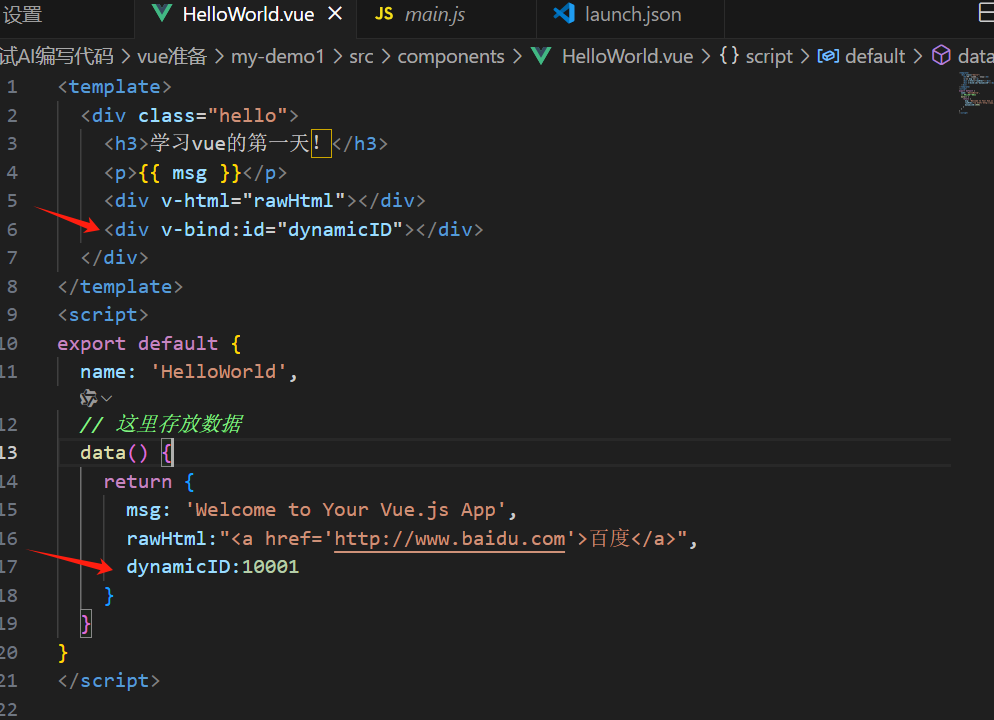Screen dimensions: 994x720
Task: Click dynamicID:10001 on line 17
Action: coord(212,567)
